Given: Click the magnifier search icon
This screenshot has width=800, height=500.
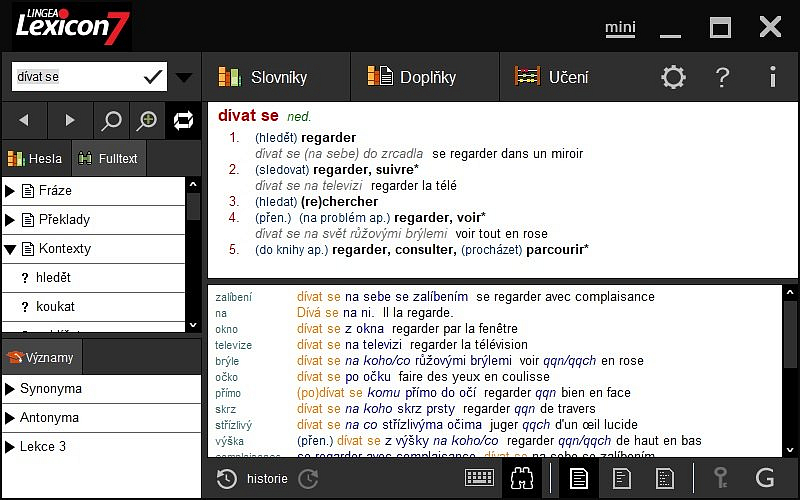Looking at the screenshot, I should click(x=112, y=121).
